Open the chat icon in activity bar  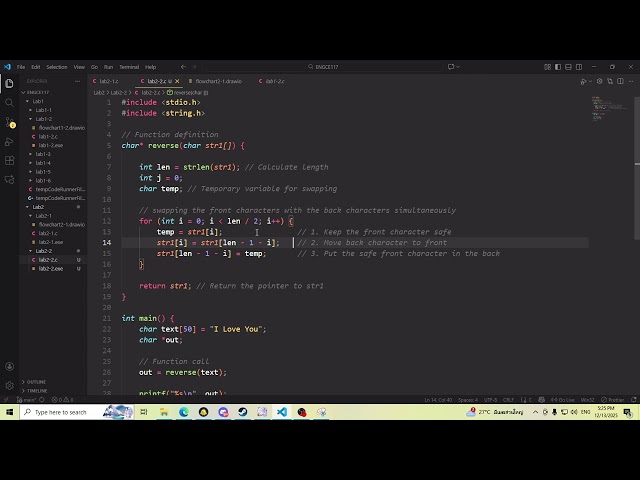9,180
